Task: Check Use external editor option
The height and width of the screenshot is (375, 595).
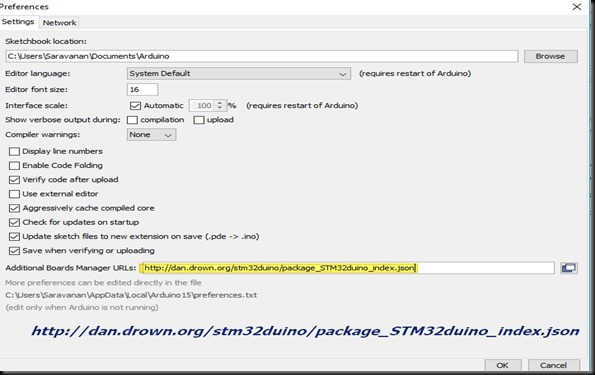Action: tap(14, 194)
